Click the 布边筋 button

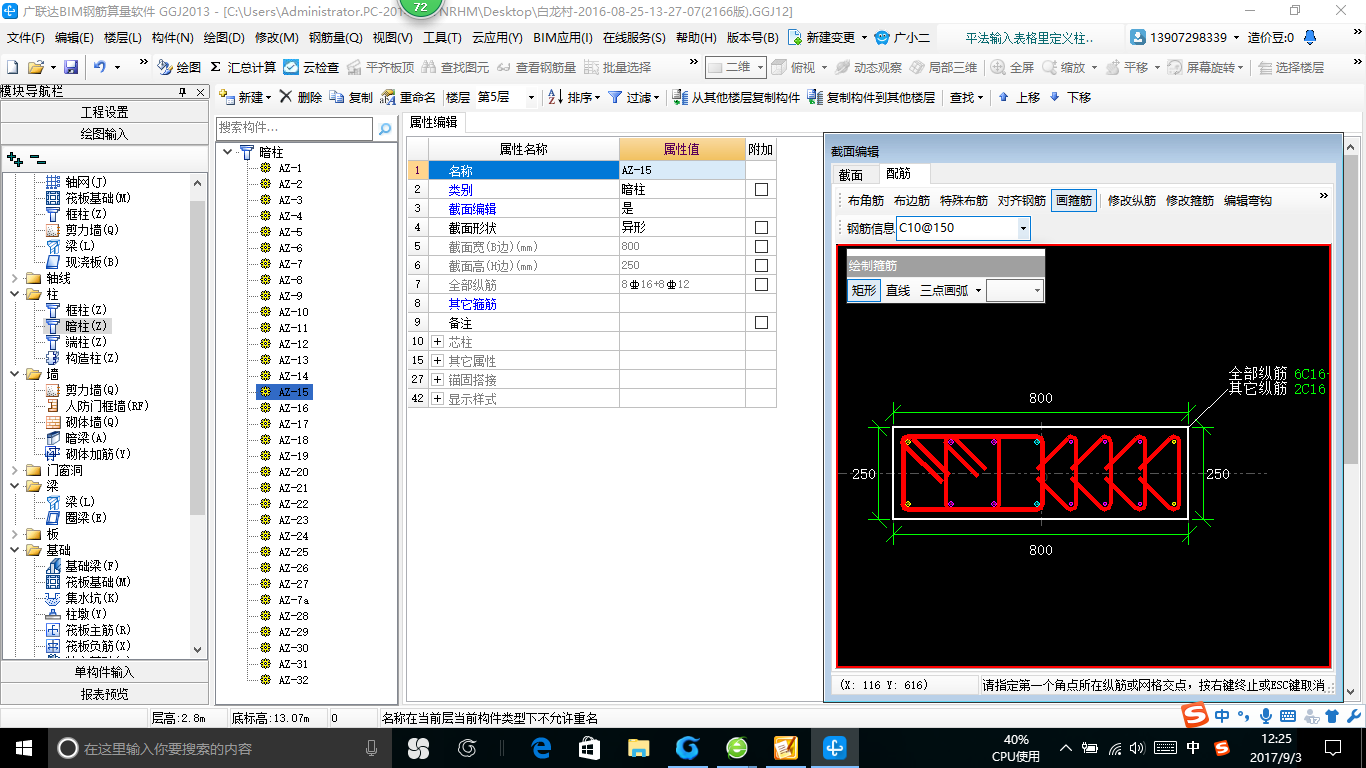pos(912,200)
